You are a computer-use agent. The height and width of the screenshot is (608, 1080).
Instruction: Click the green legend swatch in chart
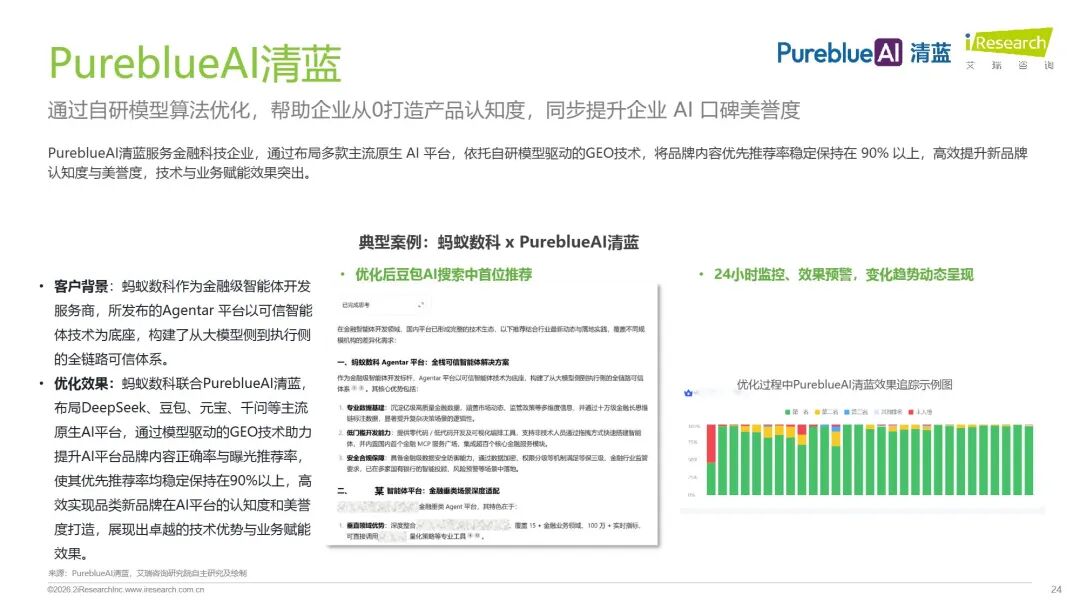[x=787, y=412]
